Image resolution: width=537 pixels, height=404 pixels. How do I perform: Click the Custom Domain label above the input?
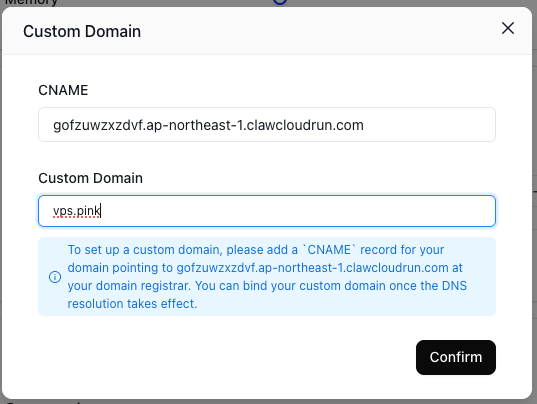pos(90,178)
